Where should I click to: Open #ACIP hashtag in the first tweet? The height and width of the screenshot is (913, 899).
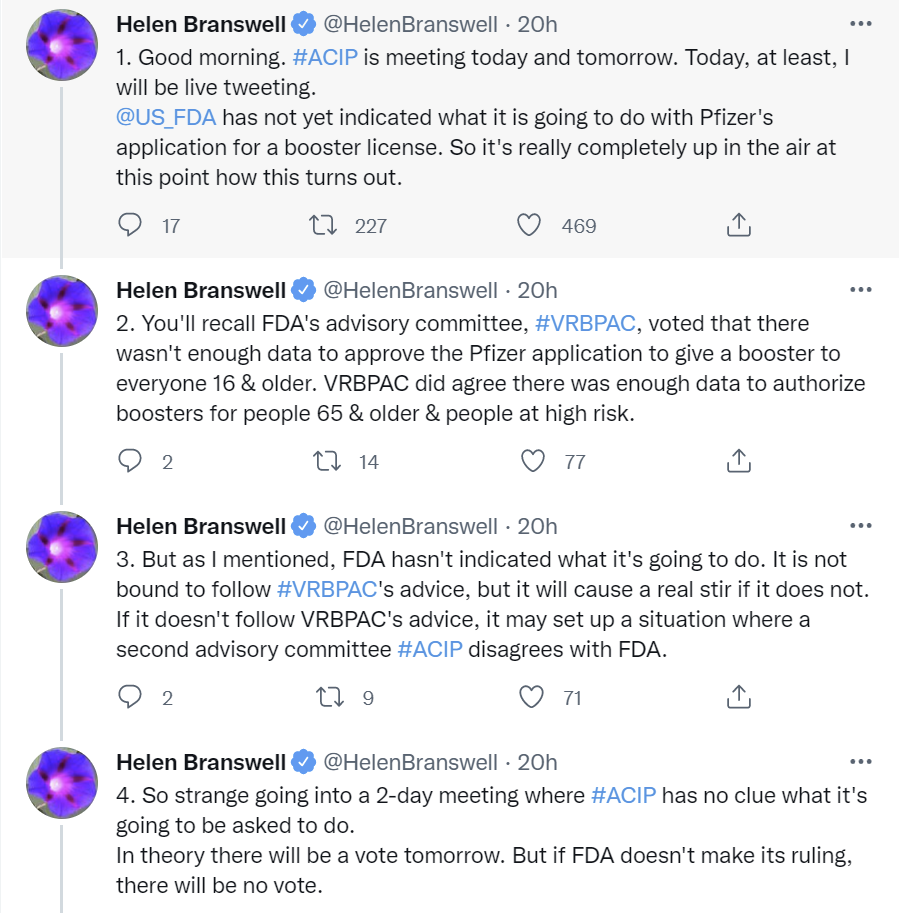[325, 58]
